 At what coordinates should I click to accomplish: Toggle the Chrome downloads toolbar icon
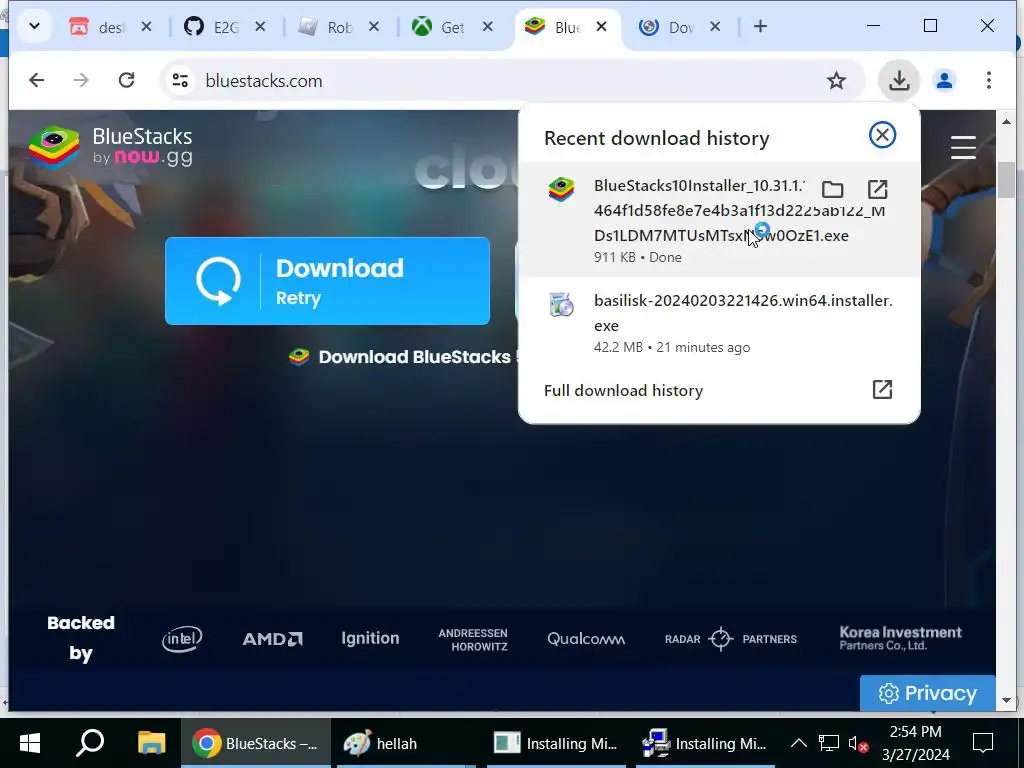point(899,80)
